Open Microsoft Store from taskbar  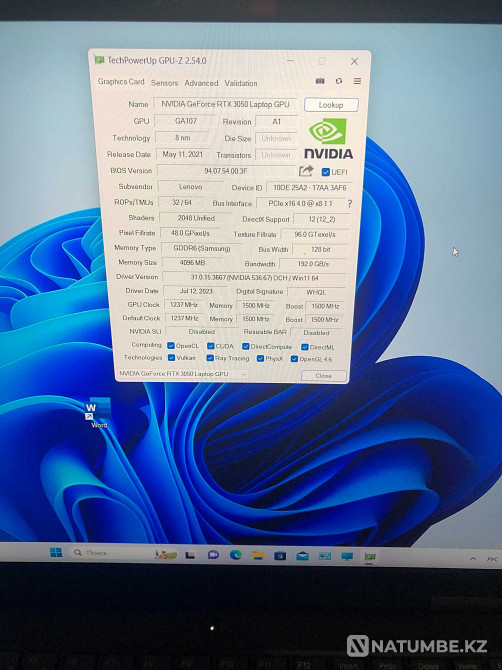point(280,555)
